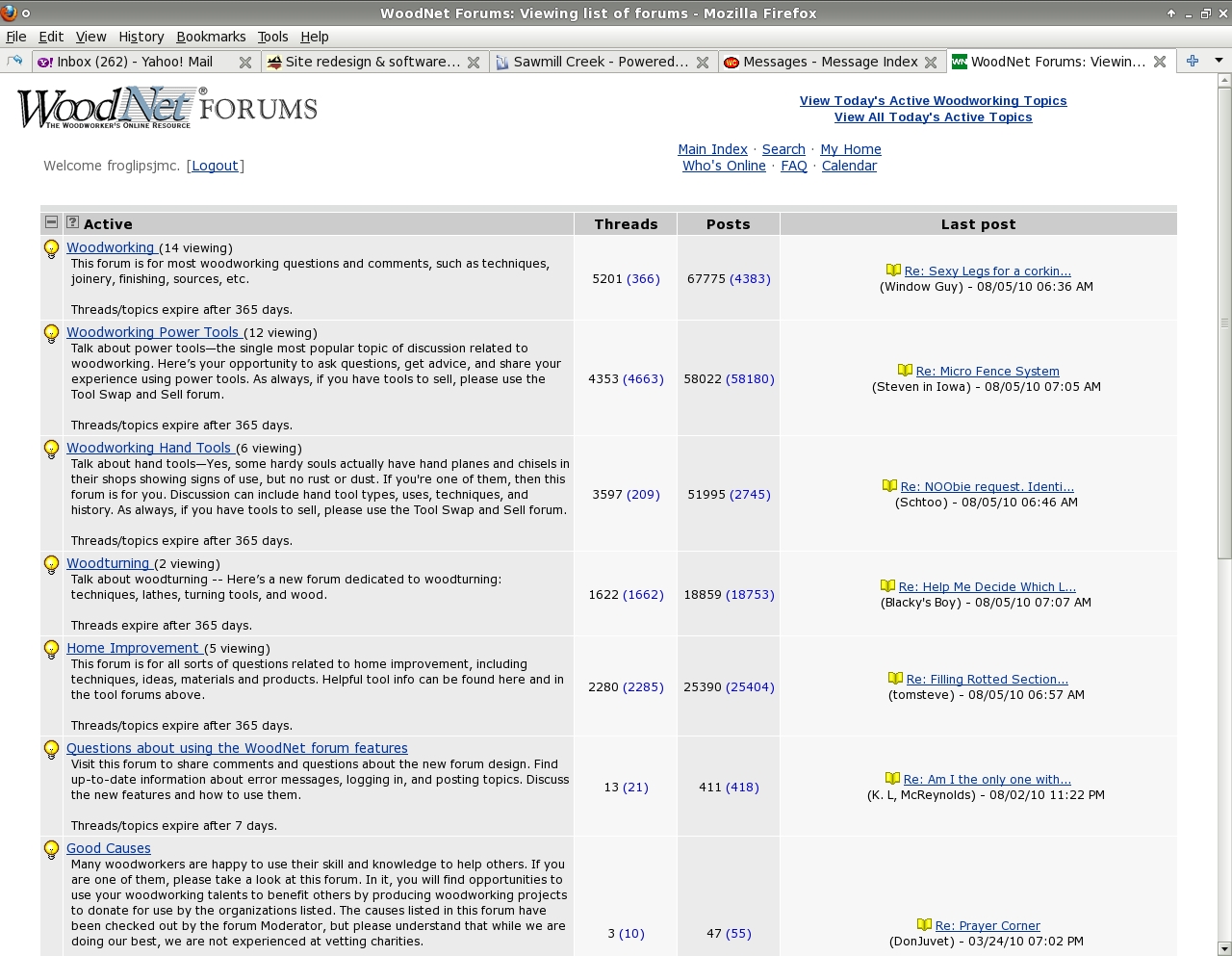The image size is (1232, 956).
Task: Click the post icon next to Re: Sexy Legs
Action: click(x=893, y=271)
